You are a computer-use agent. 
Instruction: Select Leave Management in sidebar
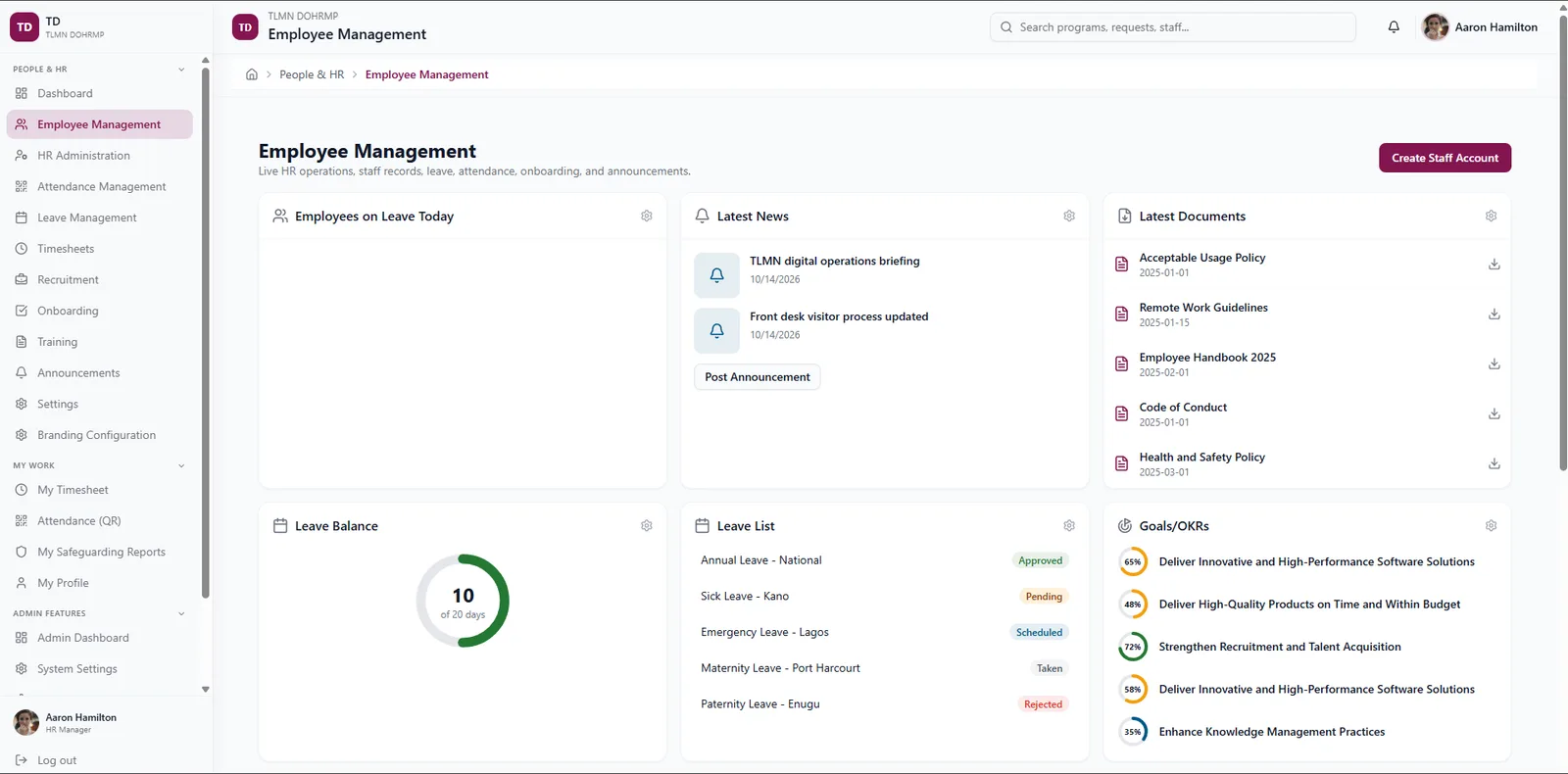click(99, 218)
